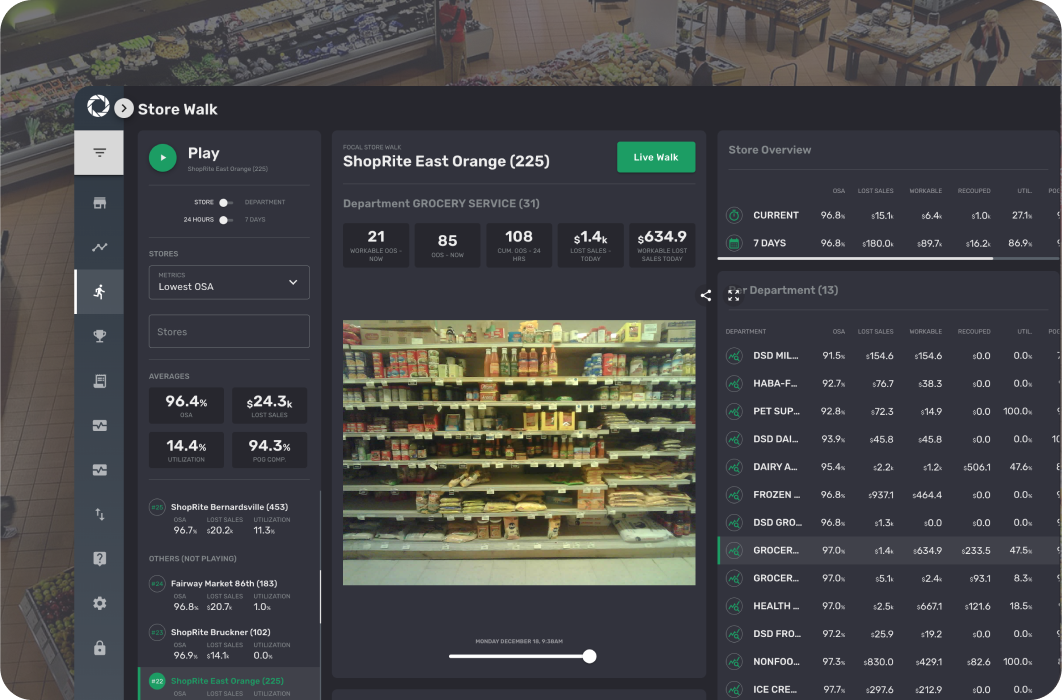Open the report document sidebar icon
The image size is (1062, 700).
pyautogui.click(x=100, y=381)
